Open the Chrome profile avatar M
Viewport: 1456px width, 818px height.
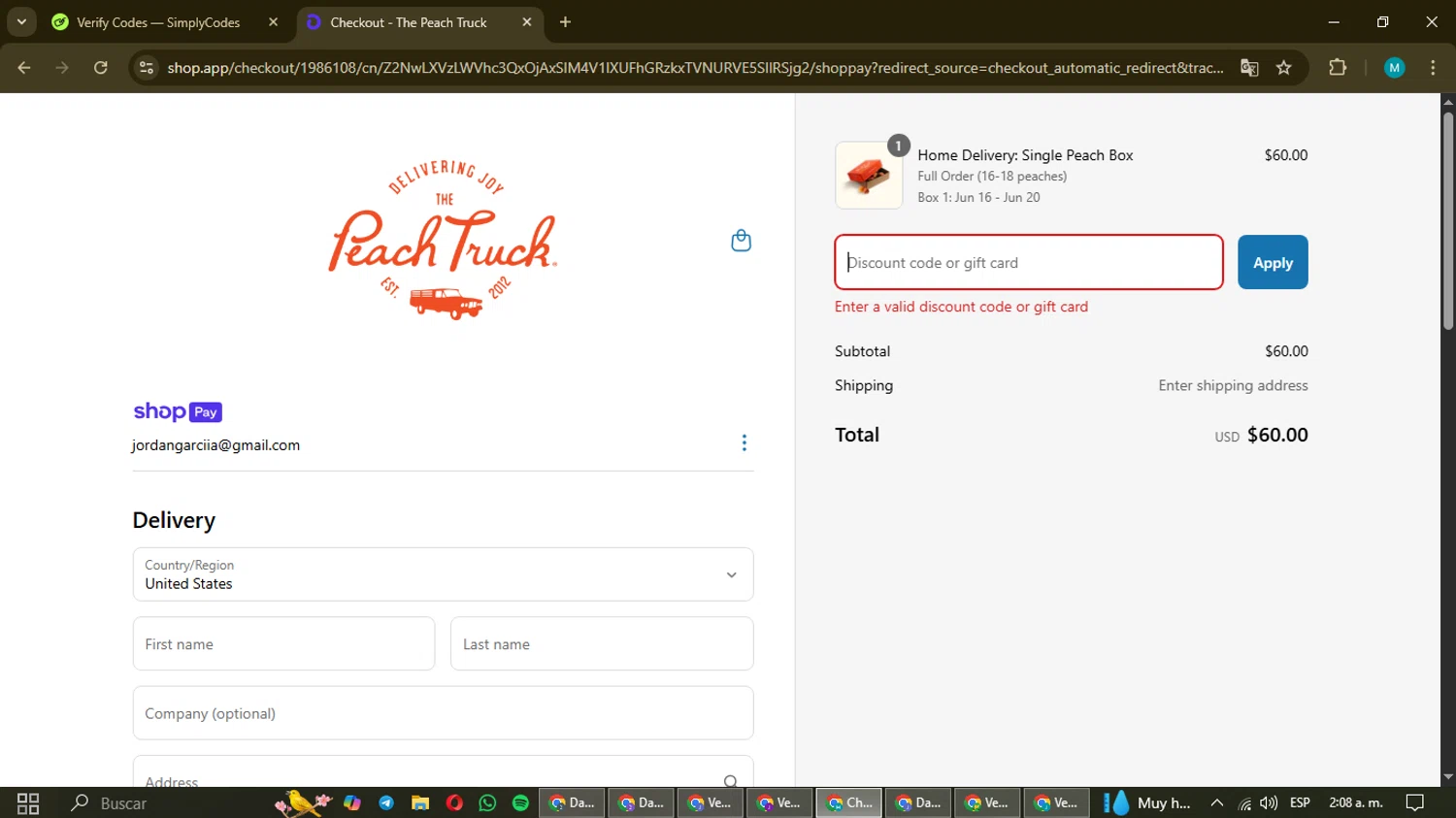[x=1395, y=68]
